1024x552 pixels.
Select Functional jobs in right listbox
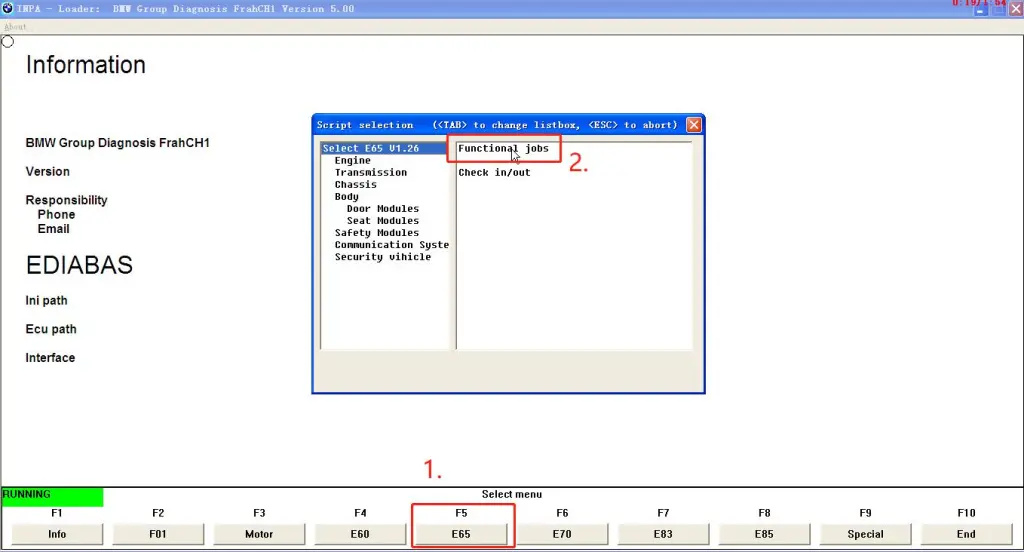pyautogui.click(x=504, y=148)
